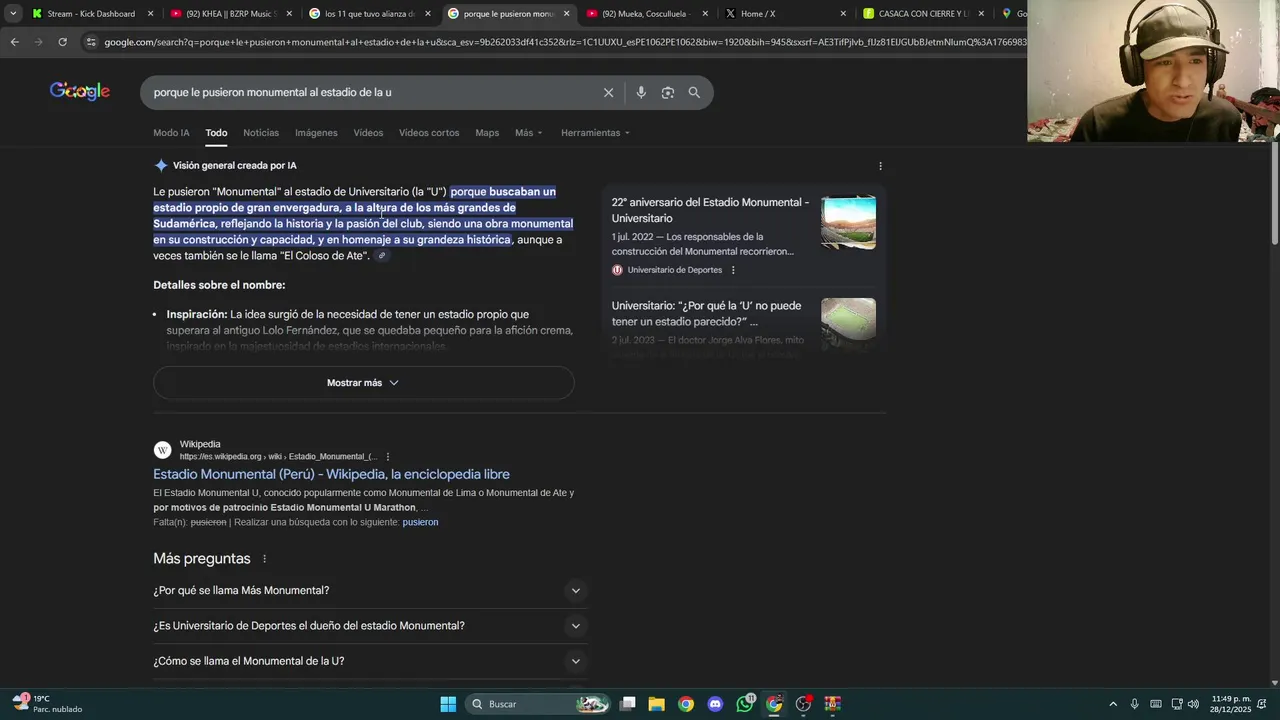The width and height of the screenshot is (1280, 720).
Task: Select the Maps search tab
Action: pyautogui.click(x=487, y=133)
